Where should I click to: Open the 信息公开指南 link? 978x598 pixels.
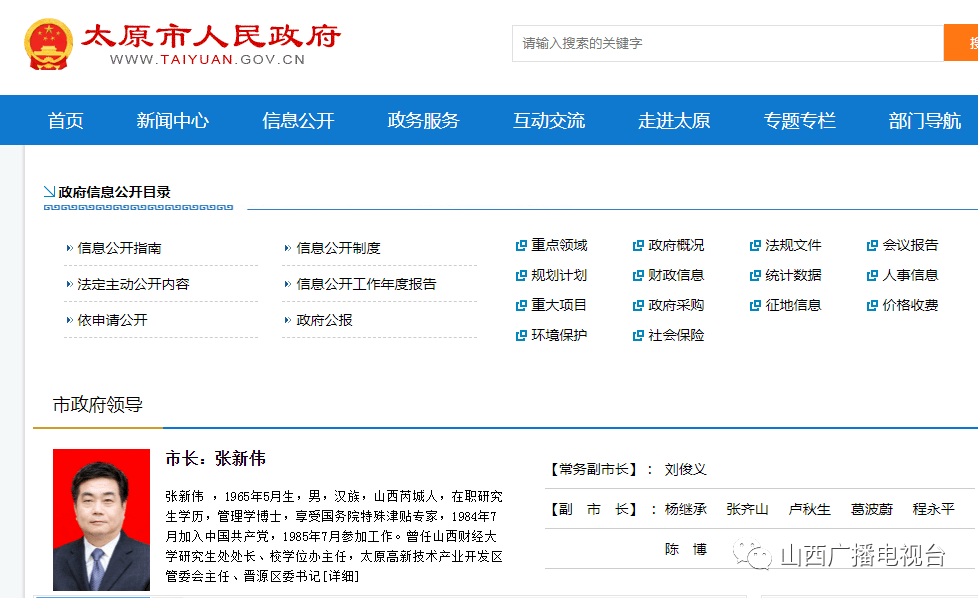tap(119, 248)
